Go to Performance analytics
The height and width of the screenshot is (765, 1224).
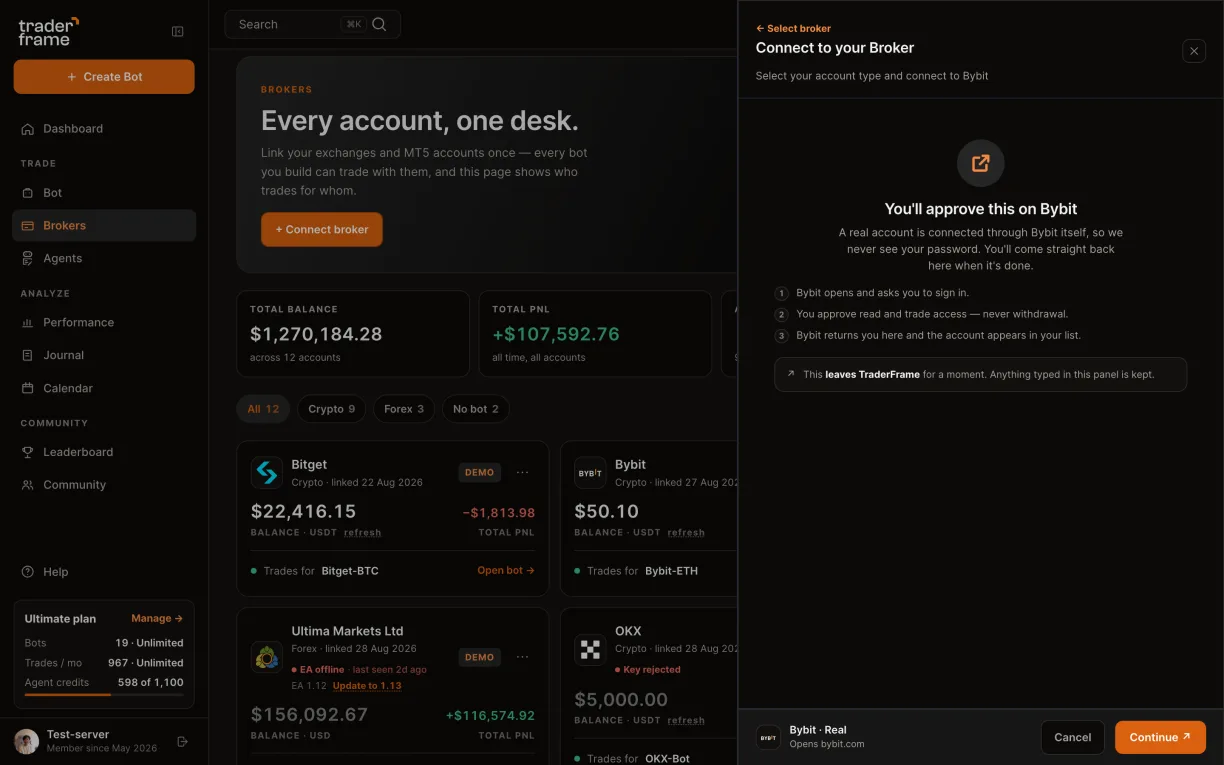click(x=104, y=323)
